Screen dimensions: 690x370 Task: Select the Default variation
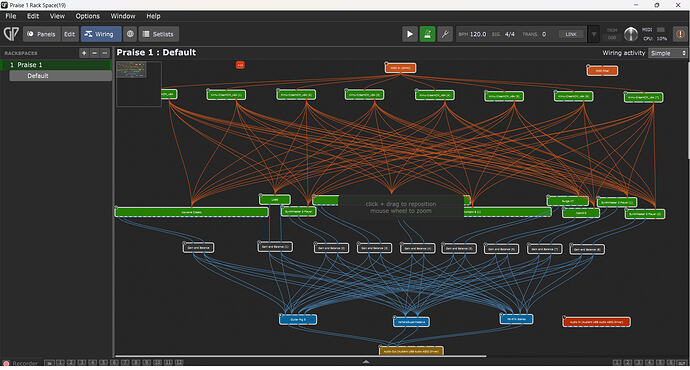pyautogui.click(x=61, y=76)
